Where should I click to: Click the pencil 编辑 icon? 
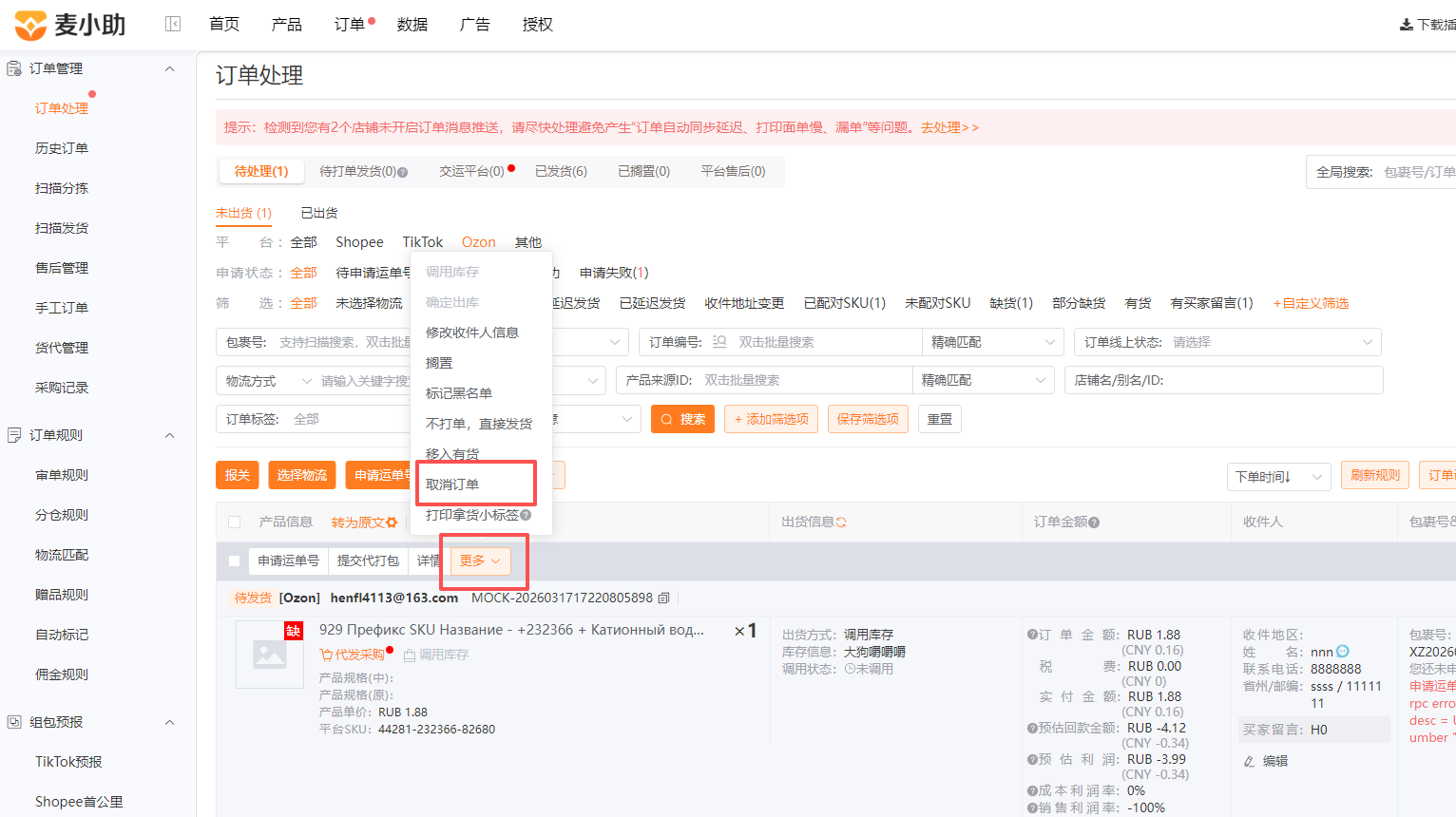[1250, 762]
